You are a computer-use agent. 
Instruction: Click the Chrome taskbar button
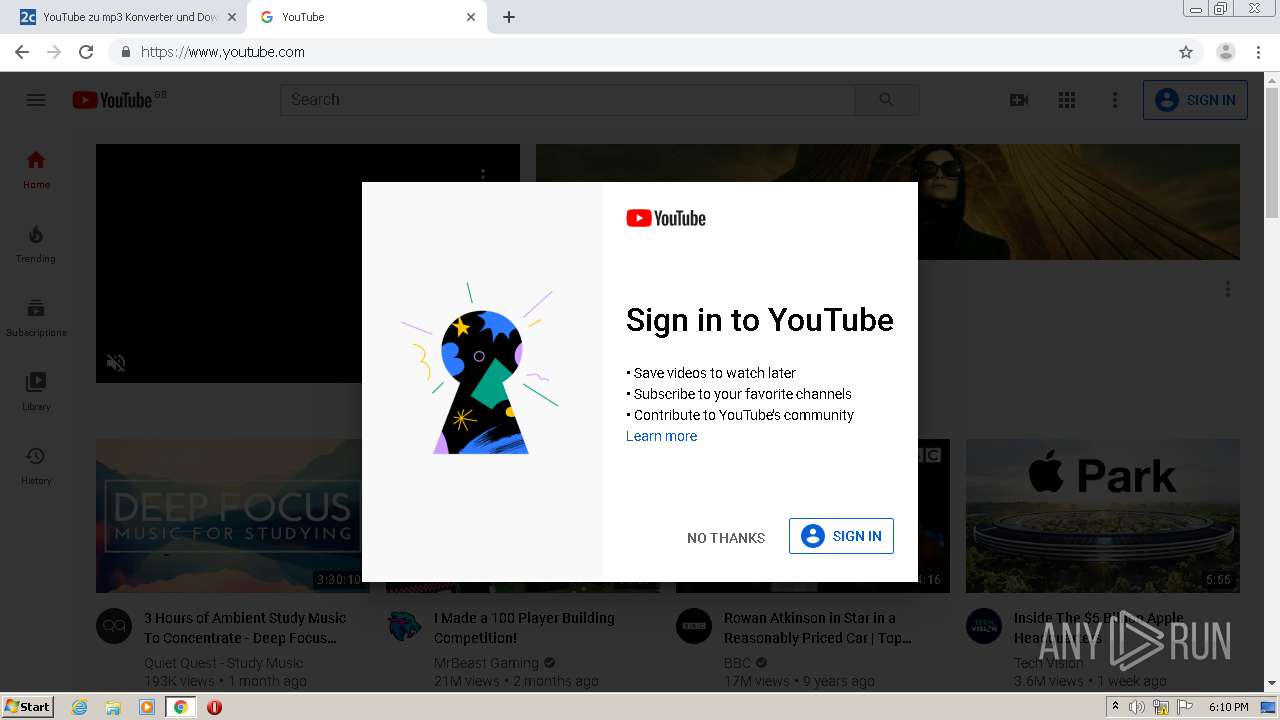click(x=180, y=707)
